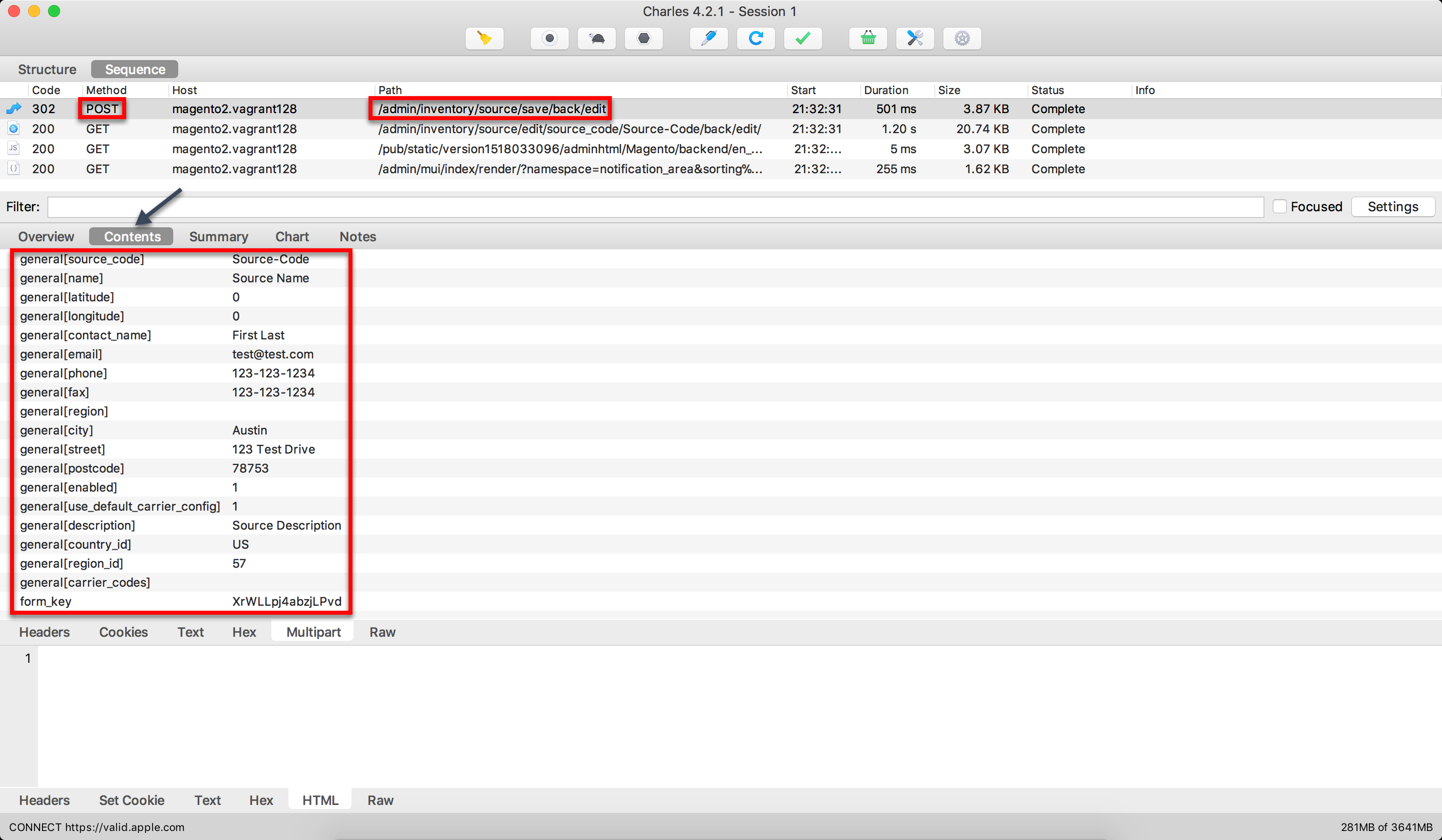The image size is (1442, 840).
Task: Enable throttling with the turtle icon
Action: (x=596, y=39)
